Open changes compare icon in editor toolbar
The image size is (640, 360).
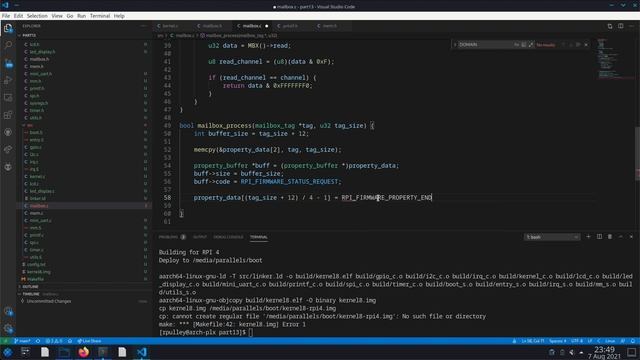coord(610,26)
